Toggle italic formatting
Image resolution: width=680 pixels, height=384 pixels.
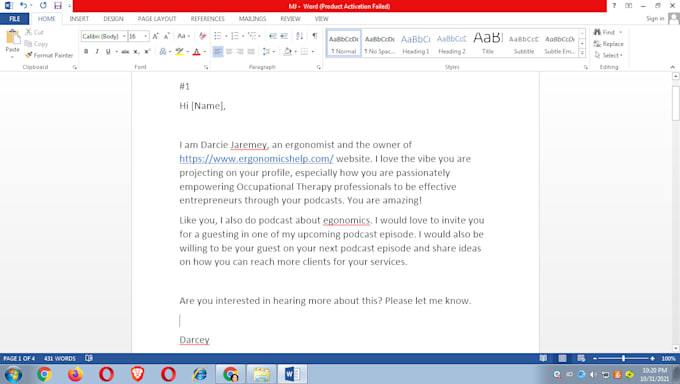coord(97,52)
